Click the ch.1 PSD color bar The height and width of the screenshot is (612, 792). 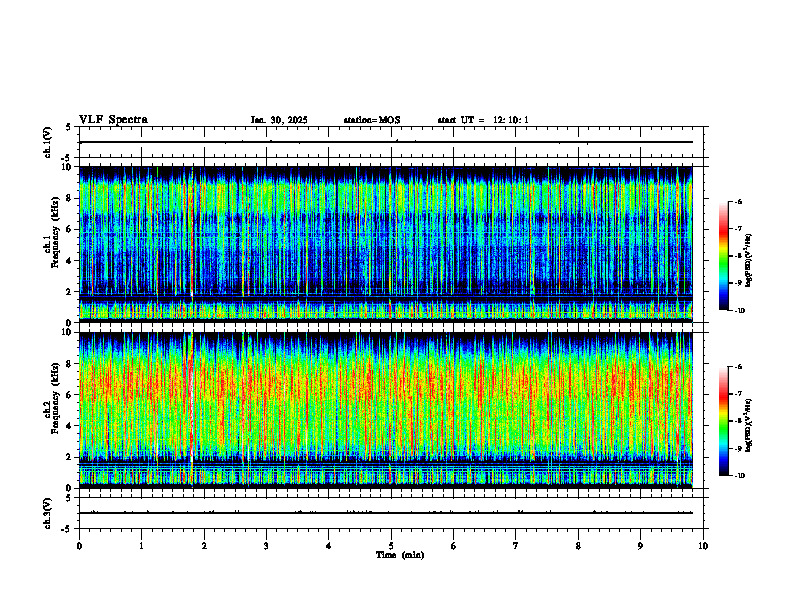pyautogui.click(x=724, y=256)
